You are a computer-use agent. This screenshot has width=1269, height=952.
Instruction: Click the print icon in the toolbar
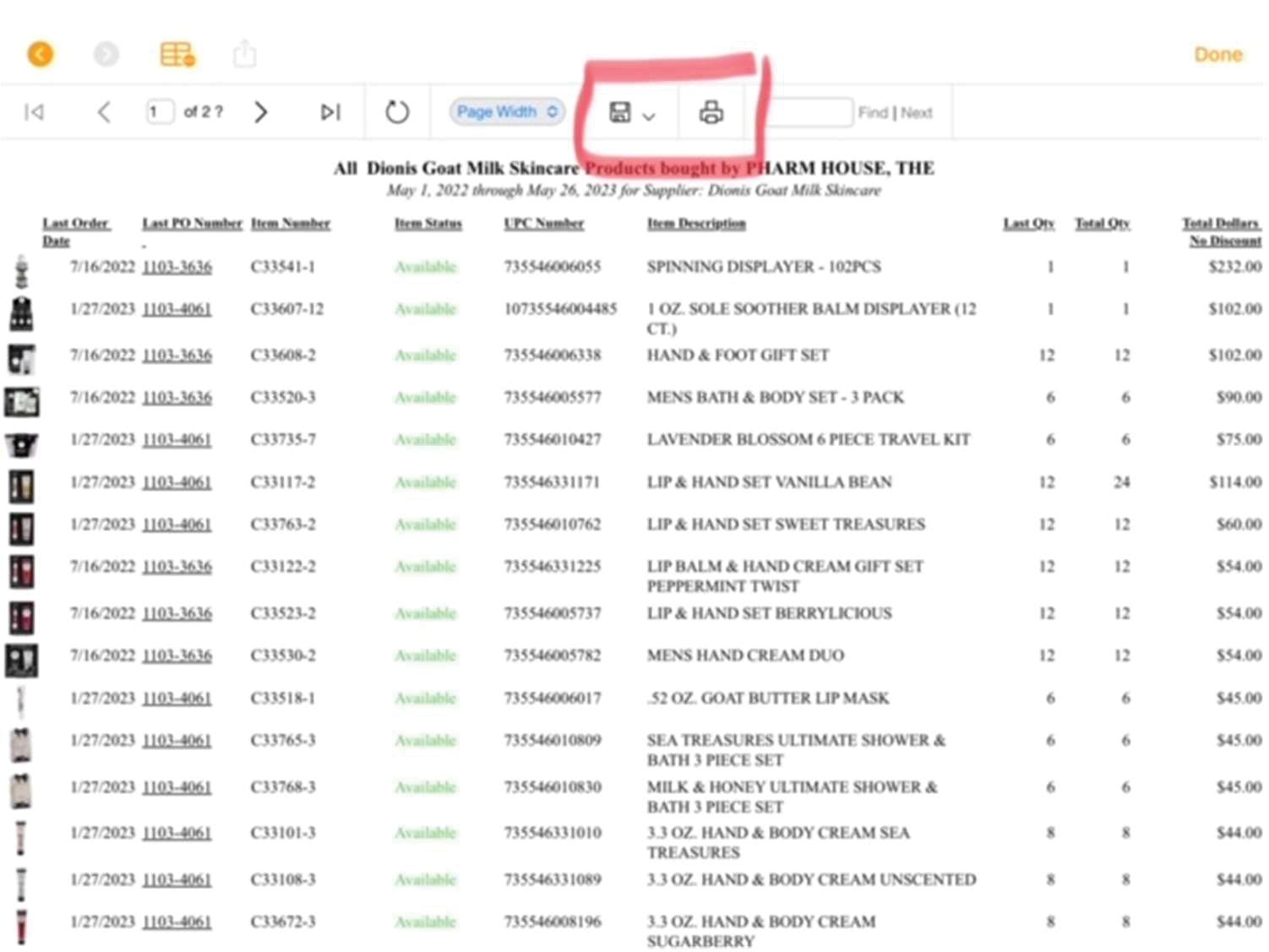coord(711,112)
